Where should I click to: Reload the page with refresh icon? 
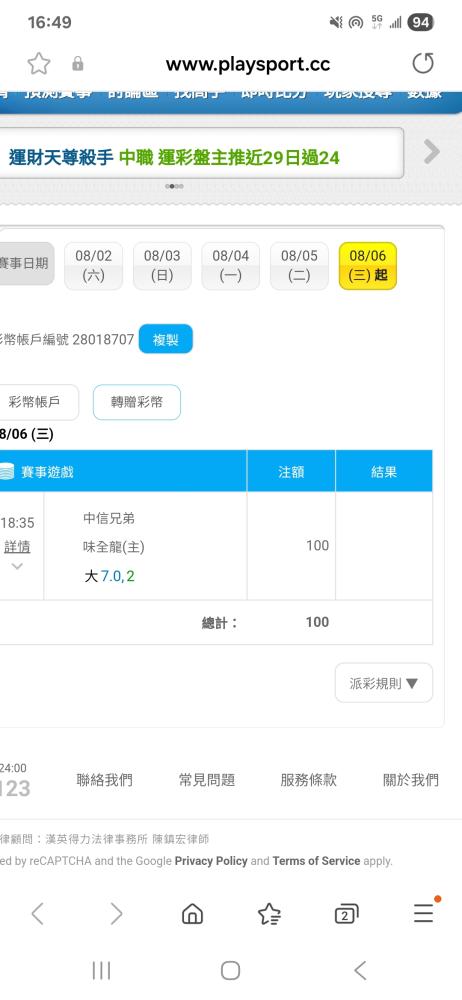click(x=422, y=63)
